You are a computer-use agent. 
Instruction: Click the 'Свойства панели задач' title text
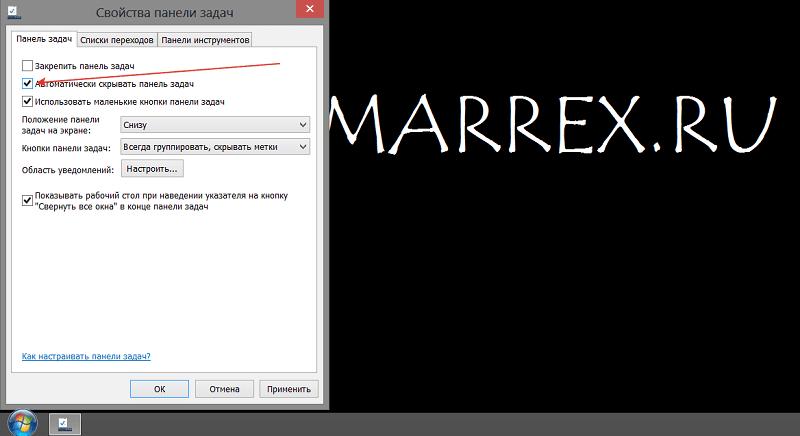pyautogui.click(x=164, y=13)
